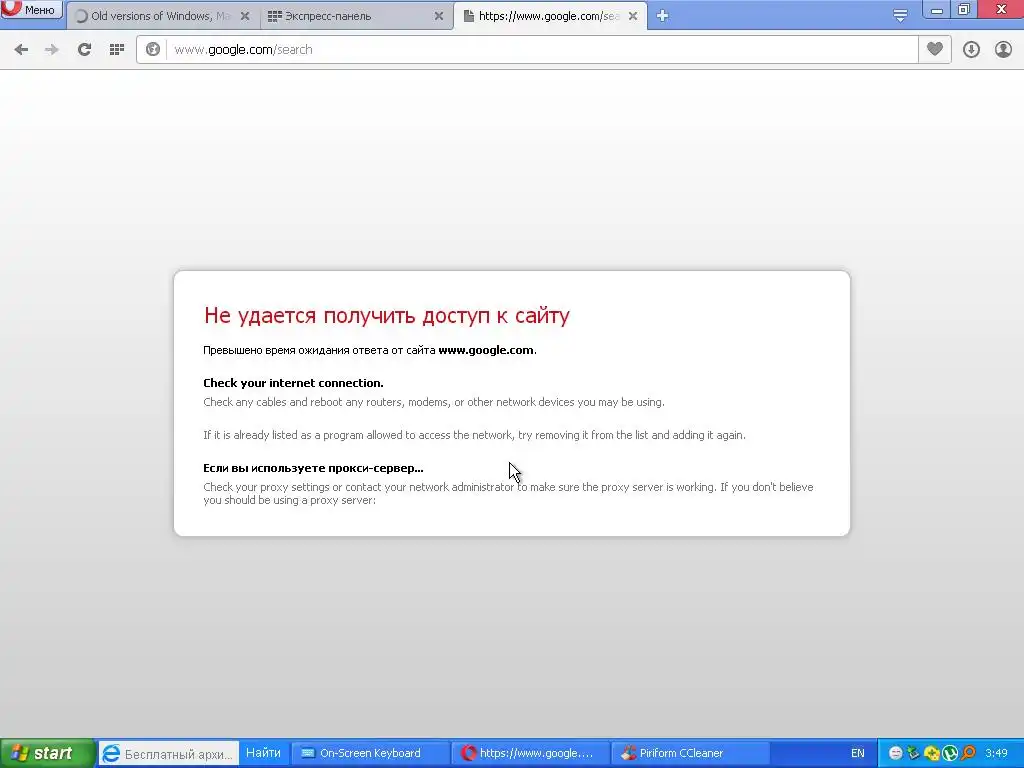
Task: Click the orange magnifier tray icon
Action: (968, 754)
